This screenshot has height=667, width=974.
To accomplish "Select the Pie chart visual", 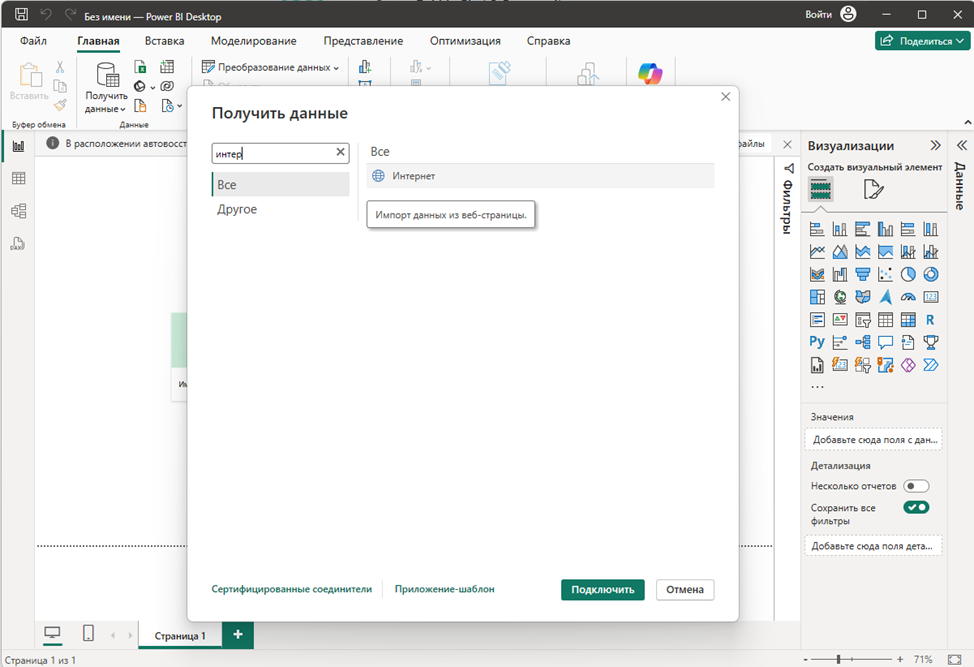I will coord(908,274).
